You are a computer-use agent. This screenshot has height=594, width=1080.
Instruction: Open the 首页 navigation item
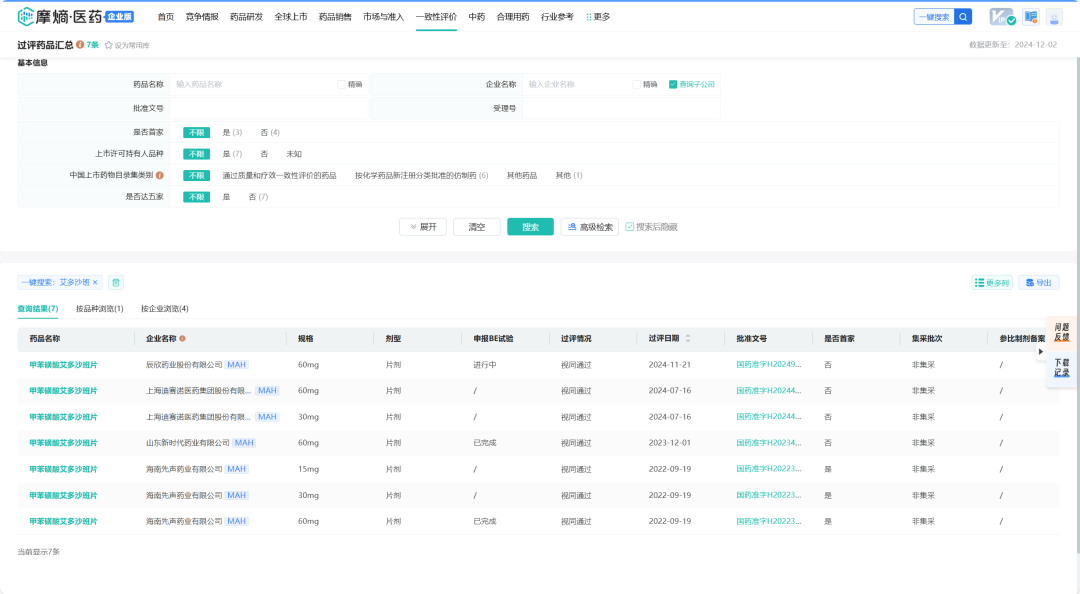click(166, 17)
